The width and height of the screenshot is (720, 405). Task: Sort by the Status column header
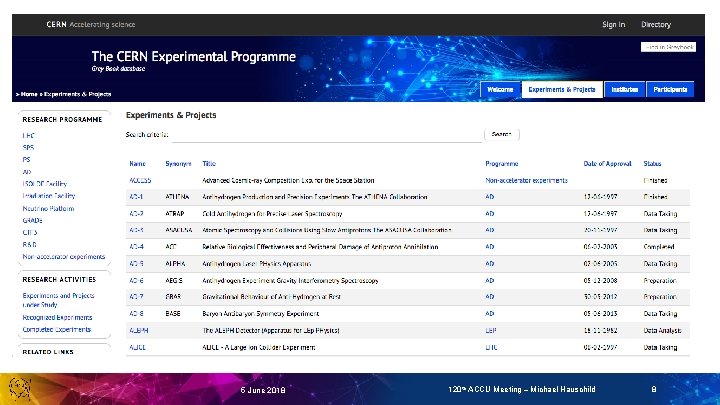click(652, 163)
